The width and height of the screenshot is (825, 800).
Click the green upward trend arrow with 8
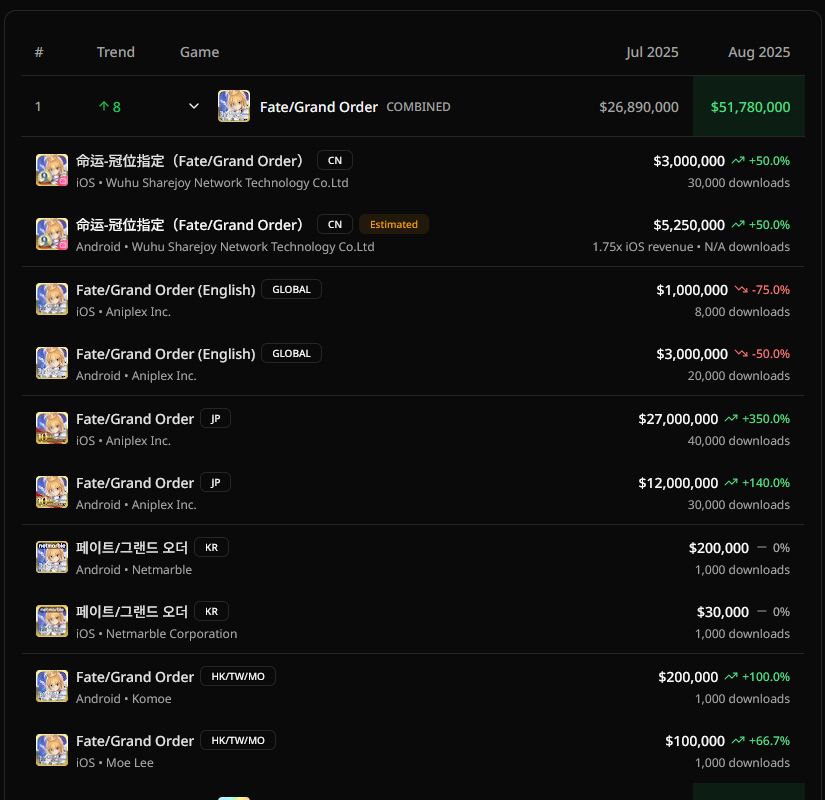pyautogui.click(x=109, y=107)
